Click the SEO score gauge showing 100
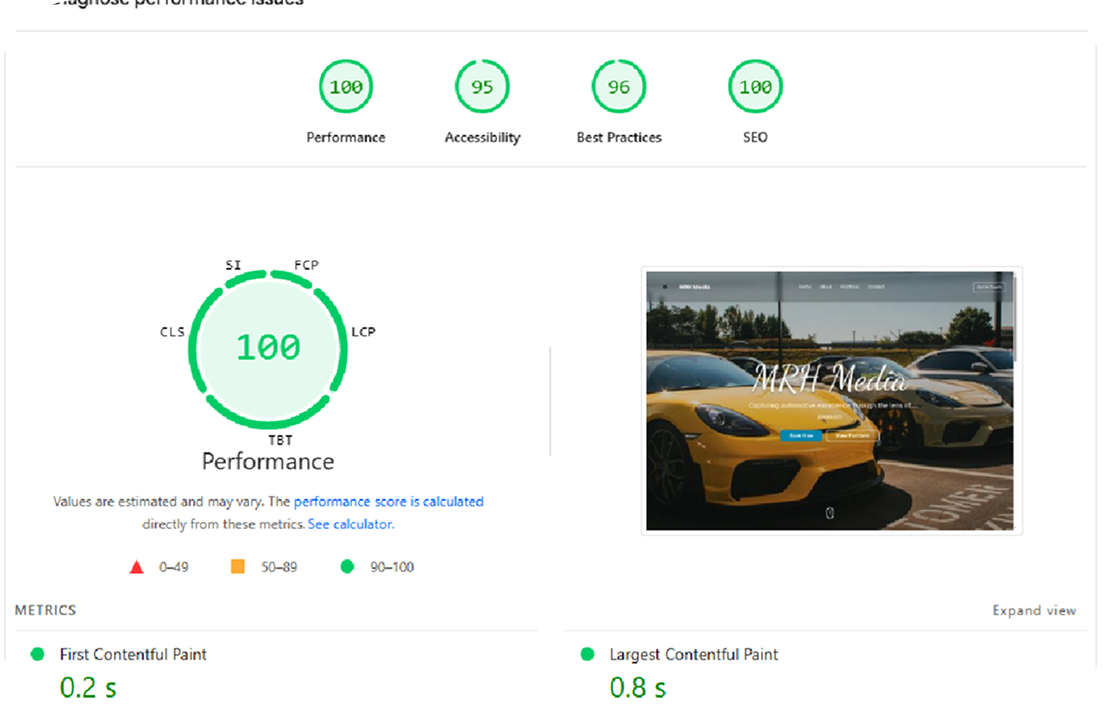Screen dimensions: 1104x712 pos(755,86)
